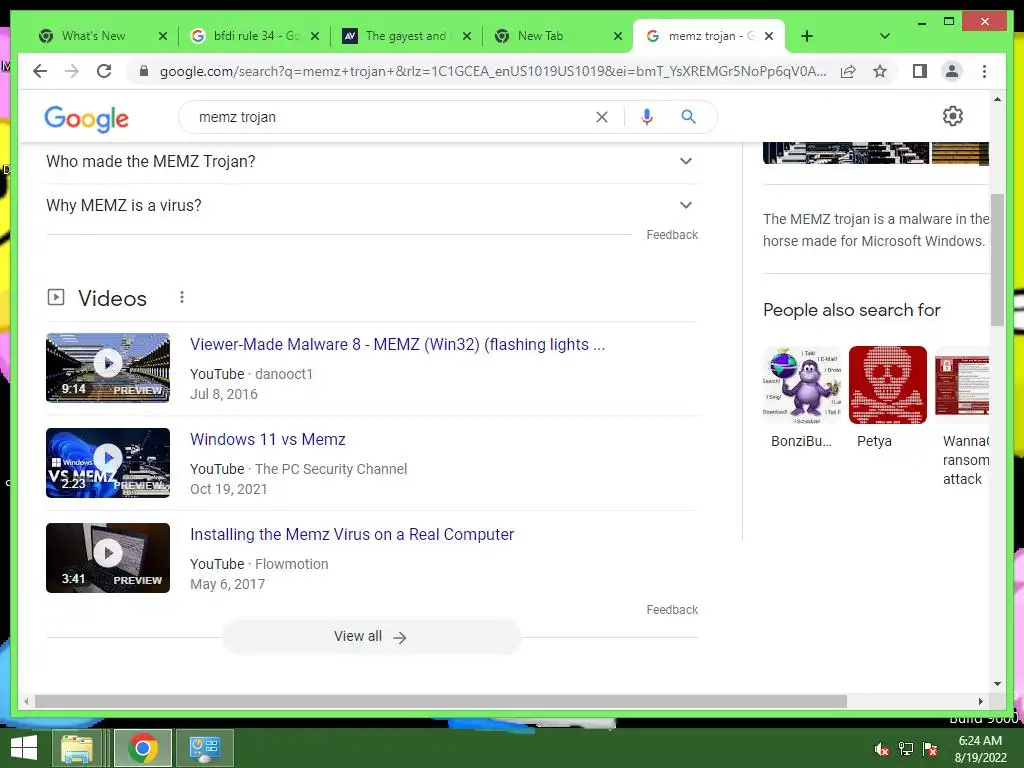
Task: Click the scroll down arrow
Action: pos(997,684)
